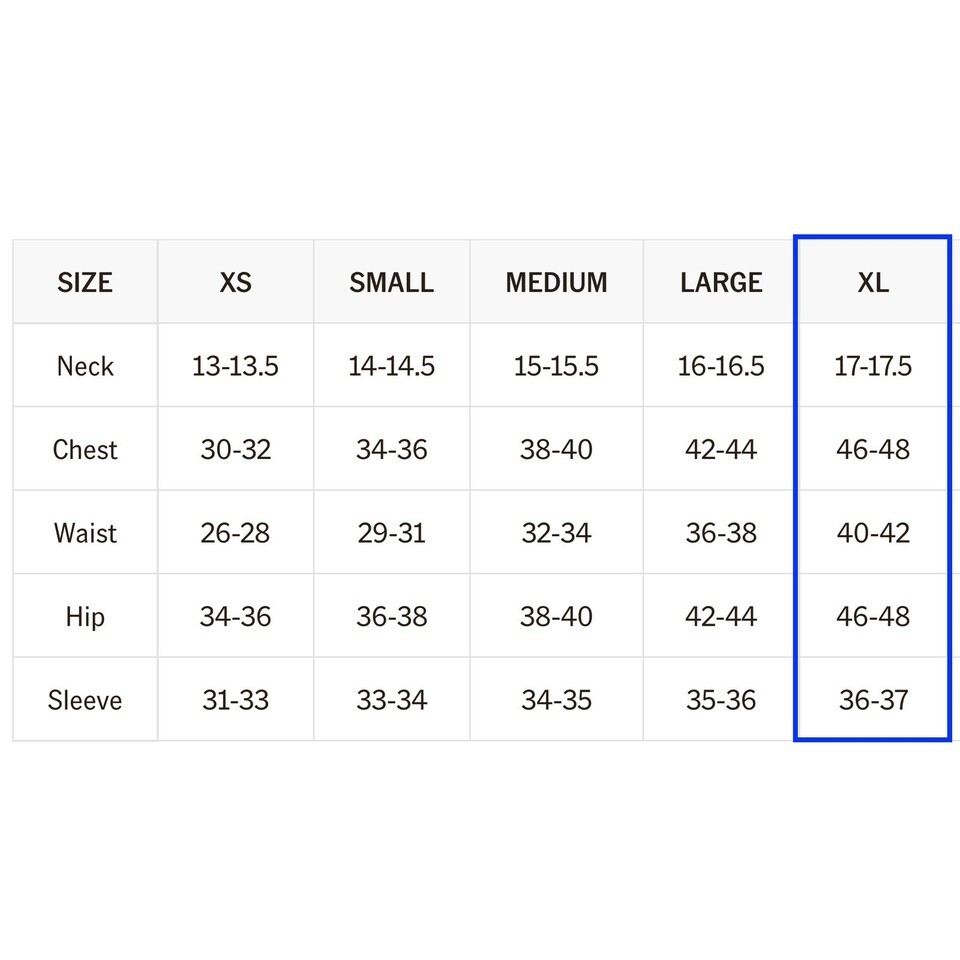Click the XS chest value 30-32
Screen dimensions: 960x960
[x=235, y=450]
